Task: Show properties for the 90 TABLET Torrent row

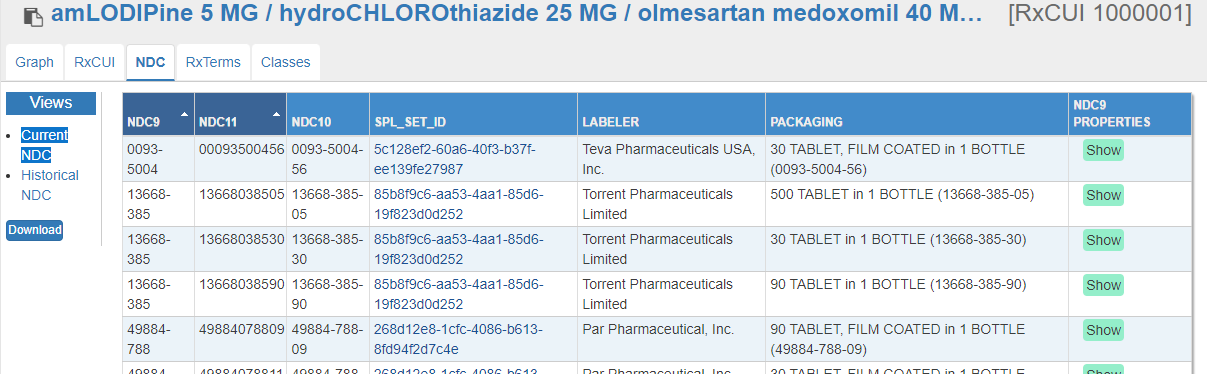Action: 1103,285
